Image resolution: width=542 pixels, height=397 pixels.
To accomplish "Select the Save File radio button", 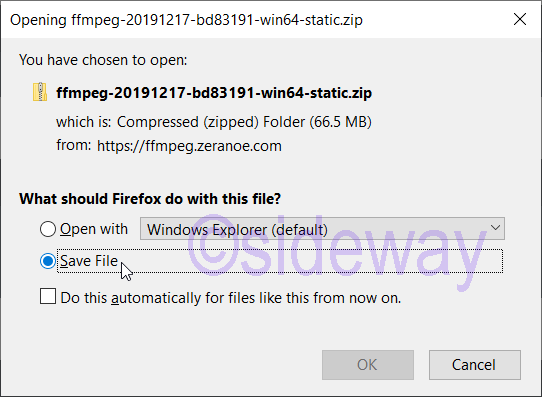I will [48, 261].
